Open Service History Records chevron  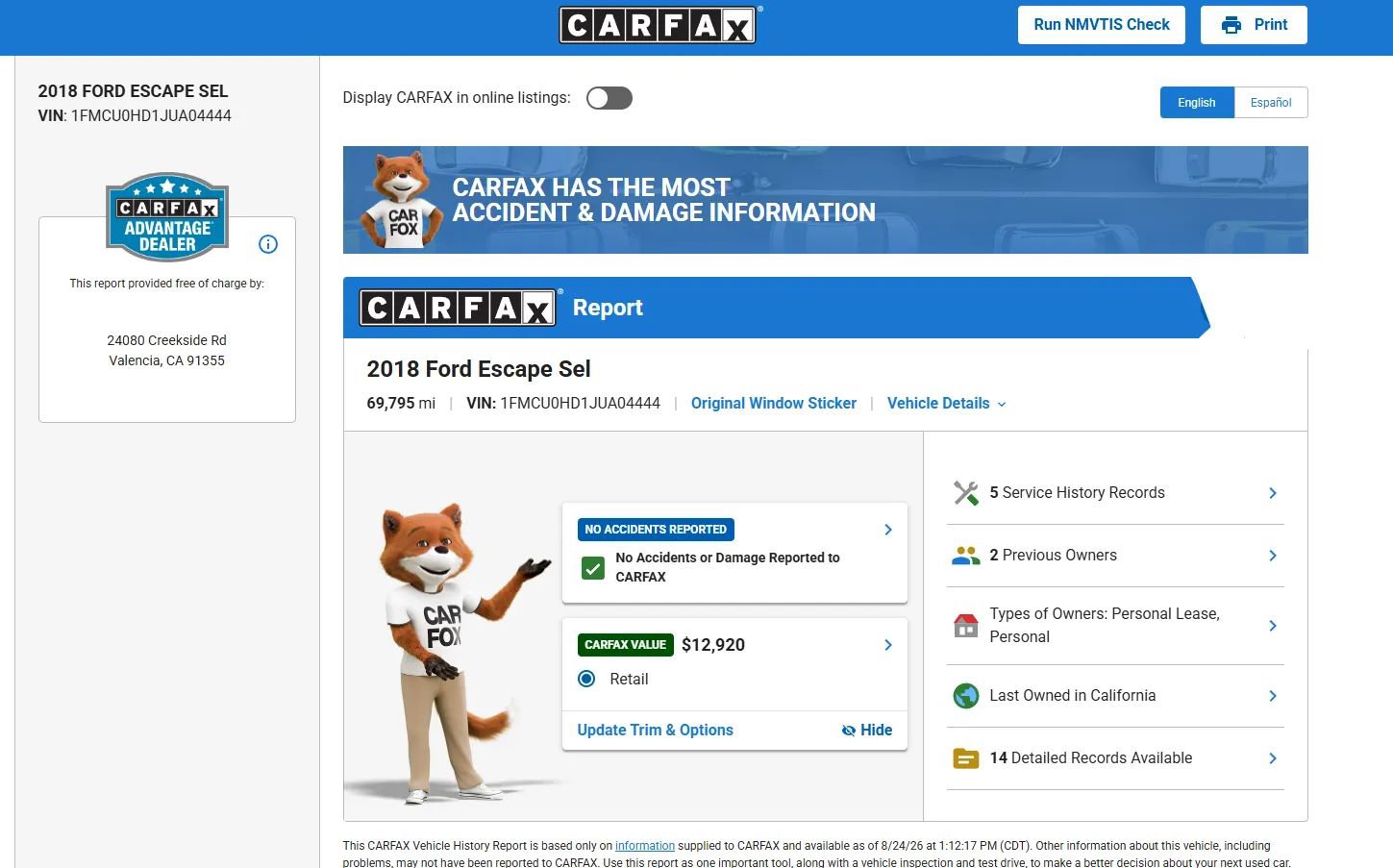[x=1273, y=493]
